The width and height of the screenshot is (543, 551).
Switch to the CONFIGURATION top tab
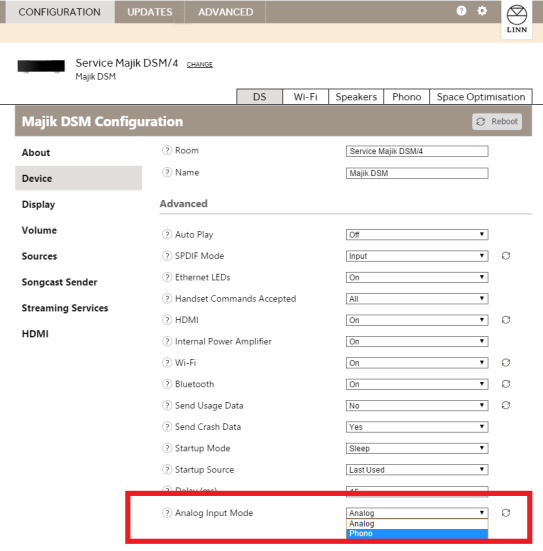tap(60, 12)
